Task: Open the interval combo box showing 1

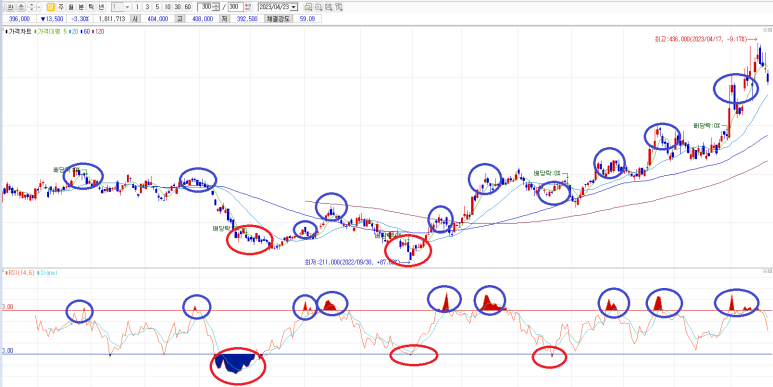Action: 121,7
